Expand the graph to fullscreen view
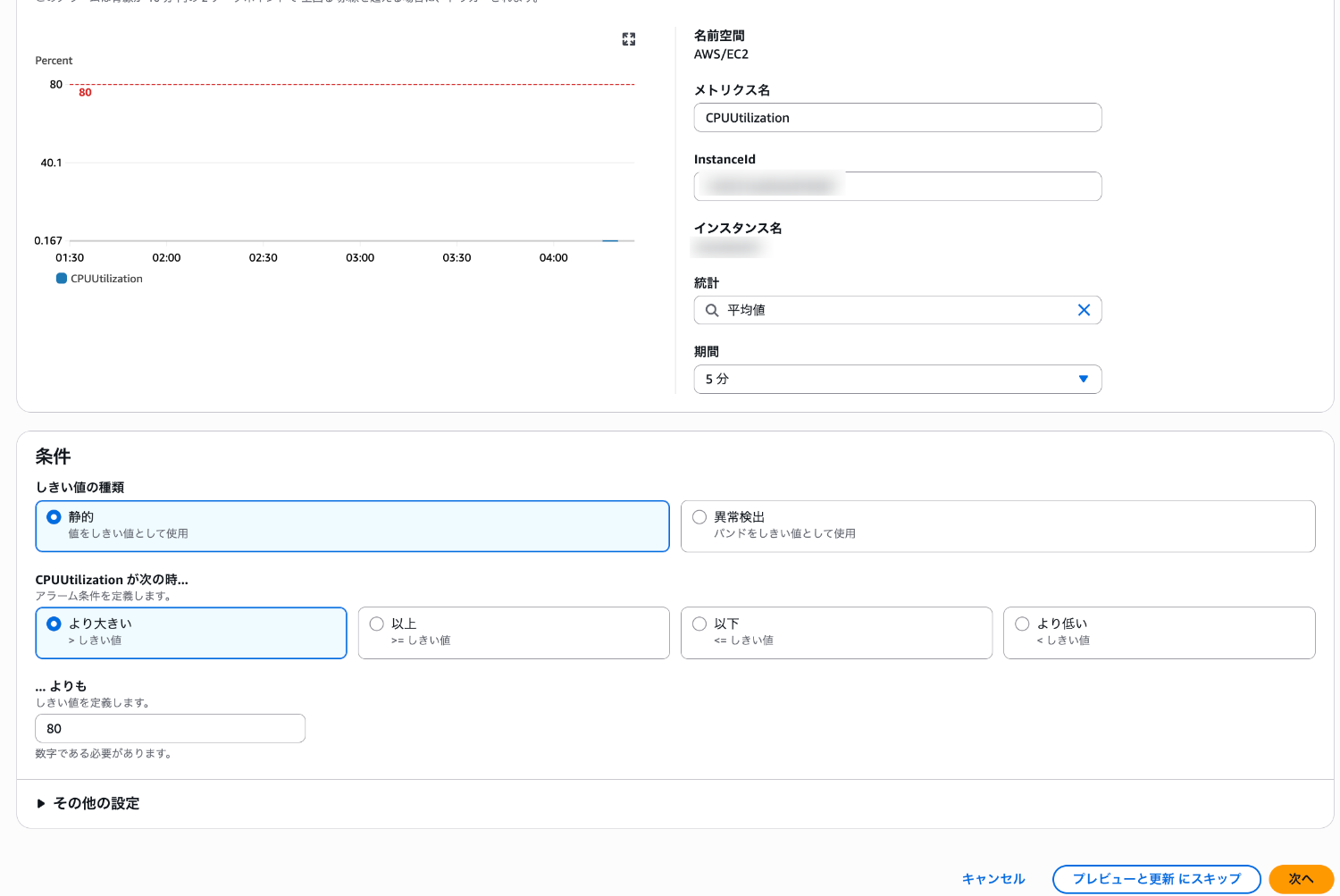 coord(629,39)
